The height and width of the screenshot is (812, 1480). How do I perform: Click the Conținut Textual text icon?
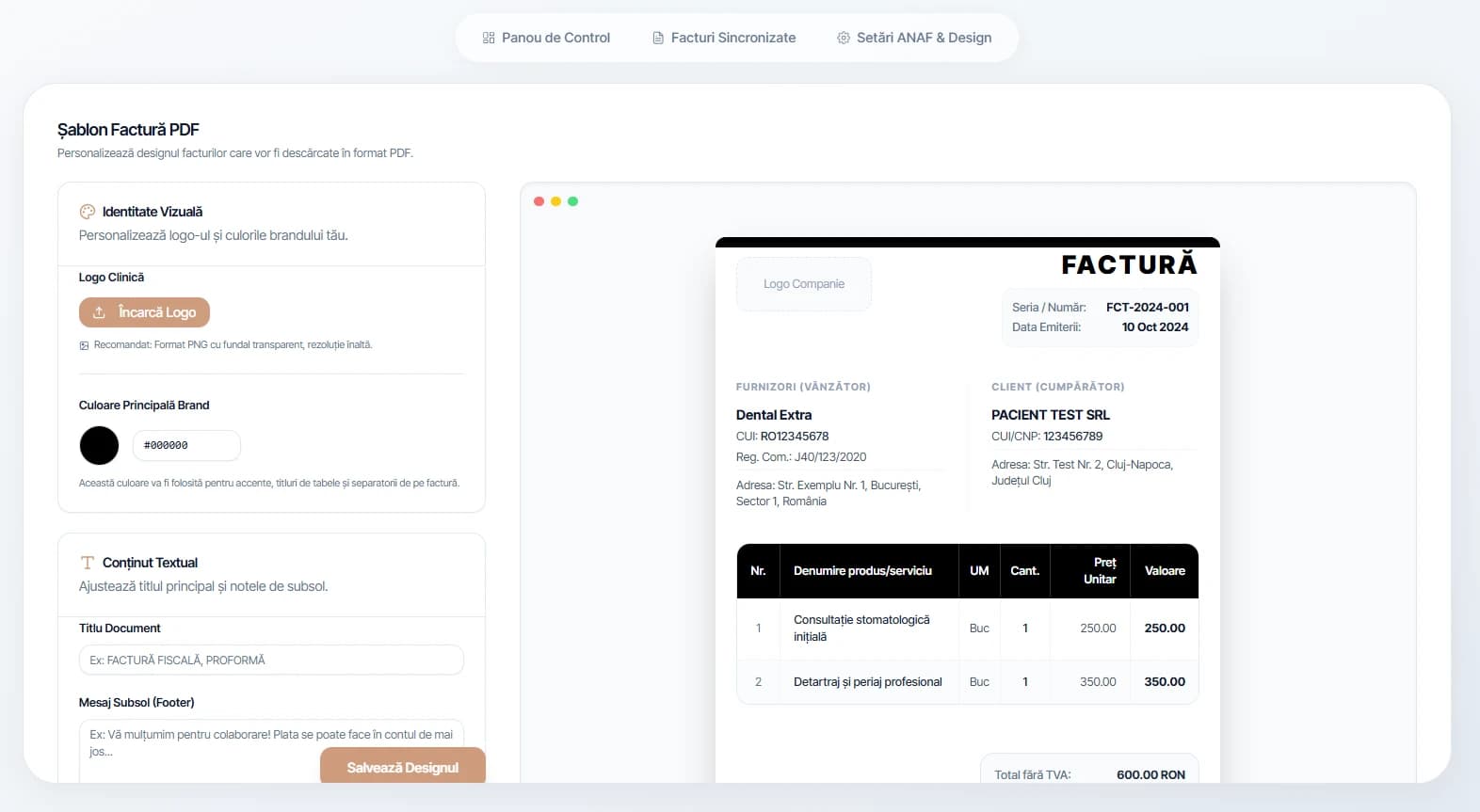pyautogui.click(x=88, y=563)
